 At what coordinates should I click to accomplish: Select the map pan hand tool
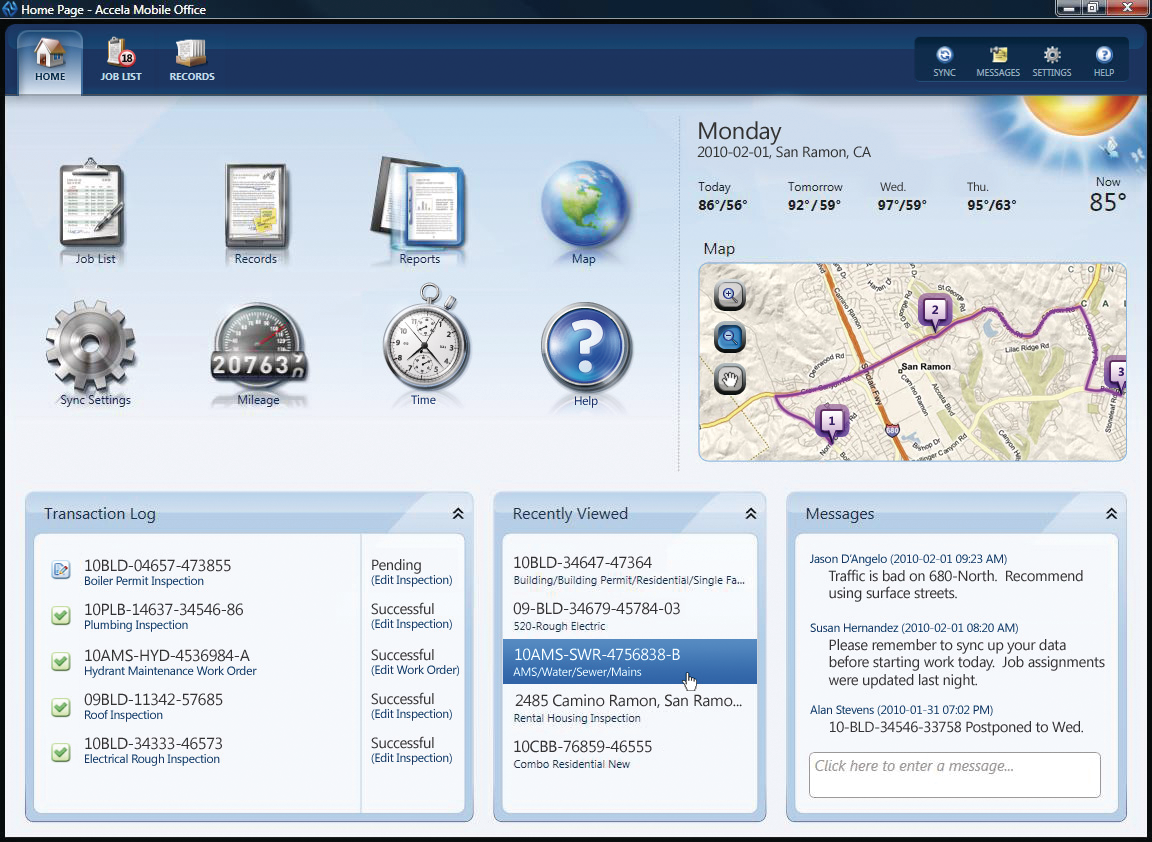730,380
